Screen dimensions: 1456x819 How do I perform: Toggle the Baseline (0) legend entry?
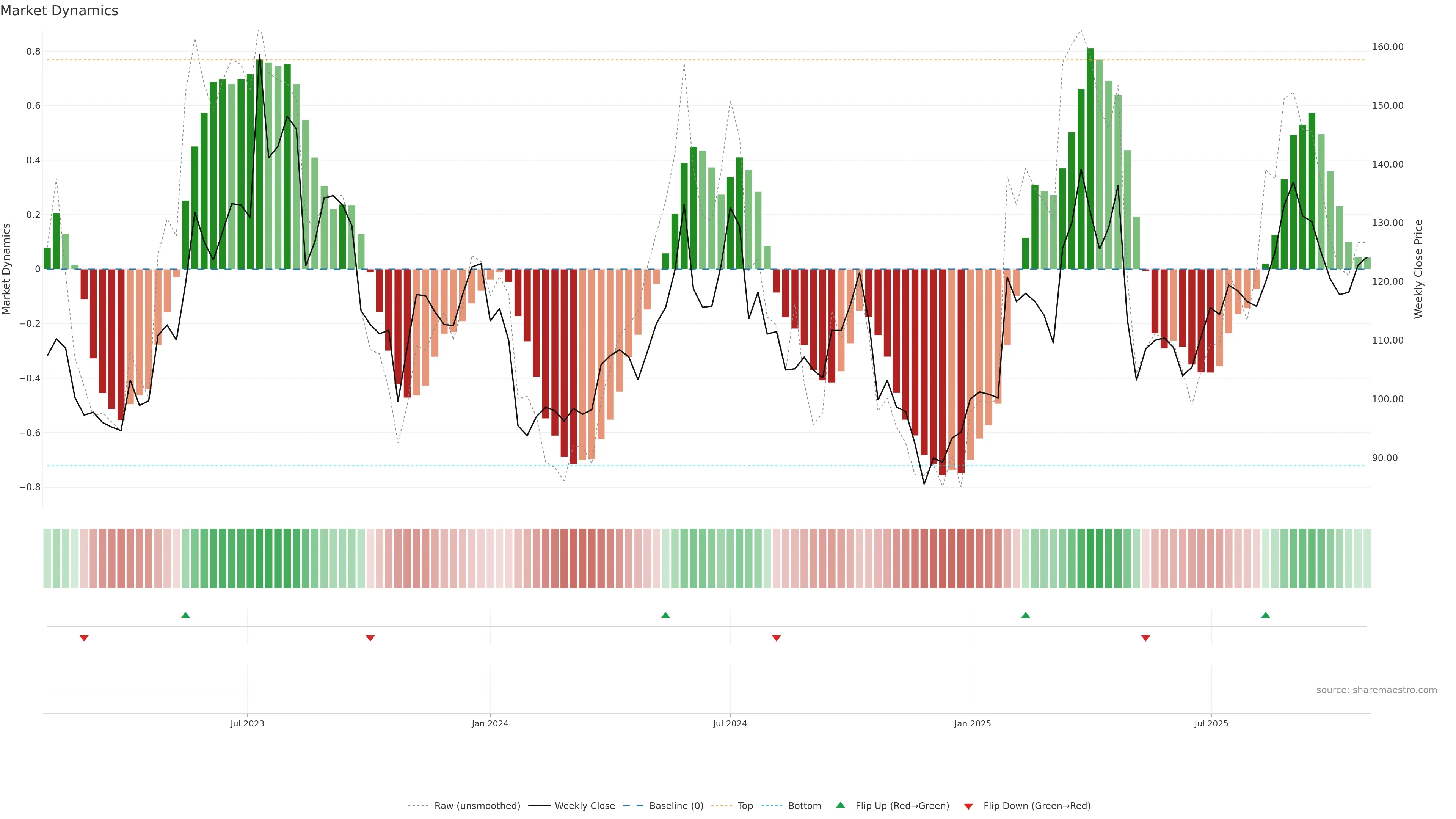676,806
